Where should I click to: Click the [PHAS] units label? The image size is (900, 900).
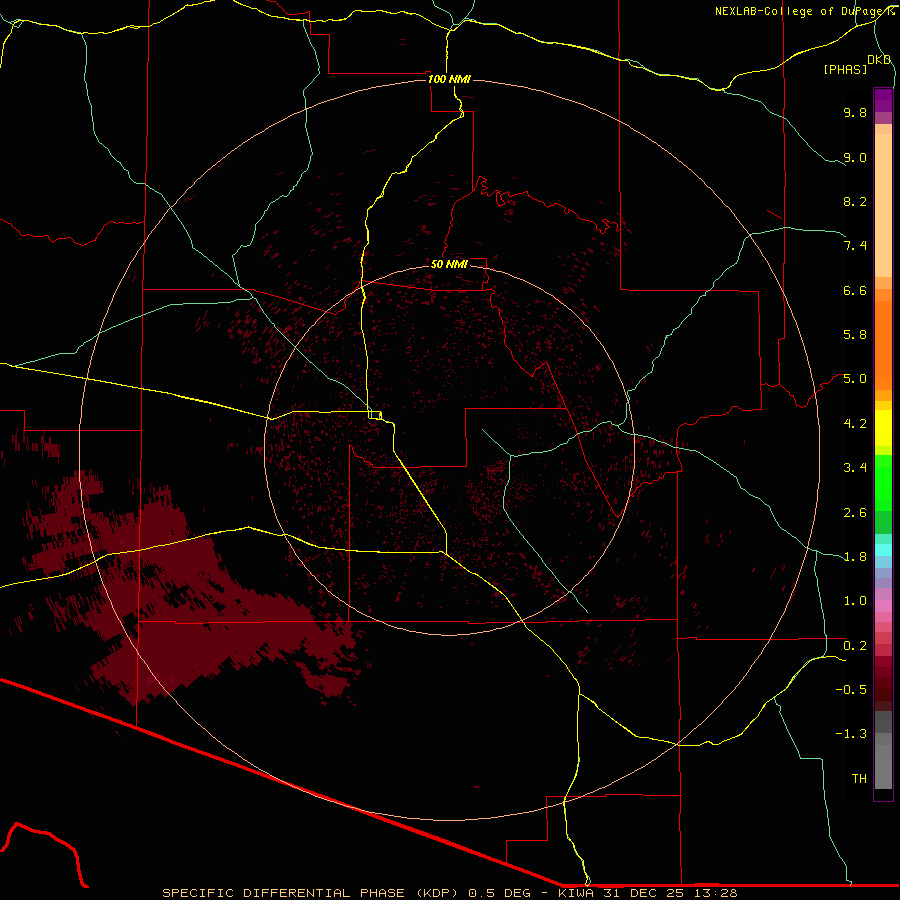tap(845, 69)
